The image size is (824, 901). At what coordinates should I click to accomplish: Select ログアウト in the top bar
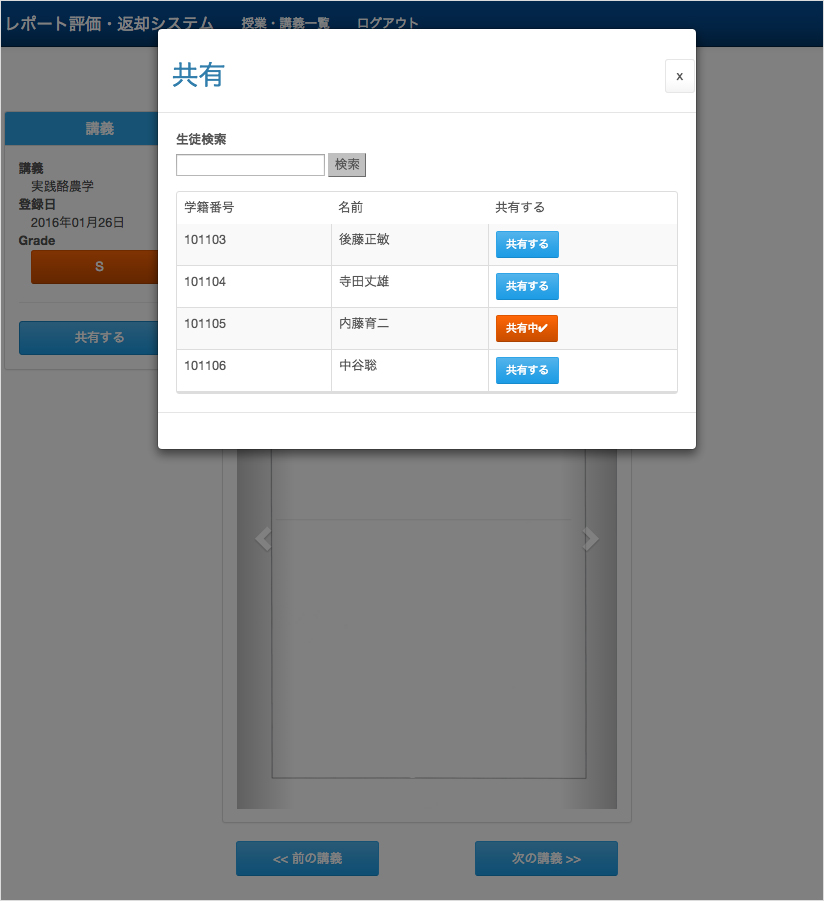pos(388,23)
